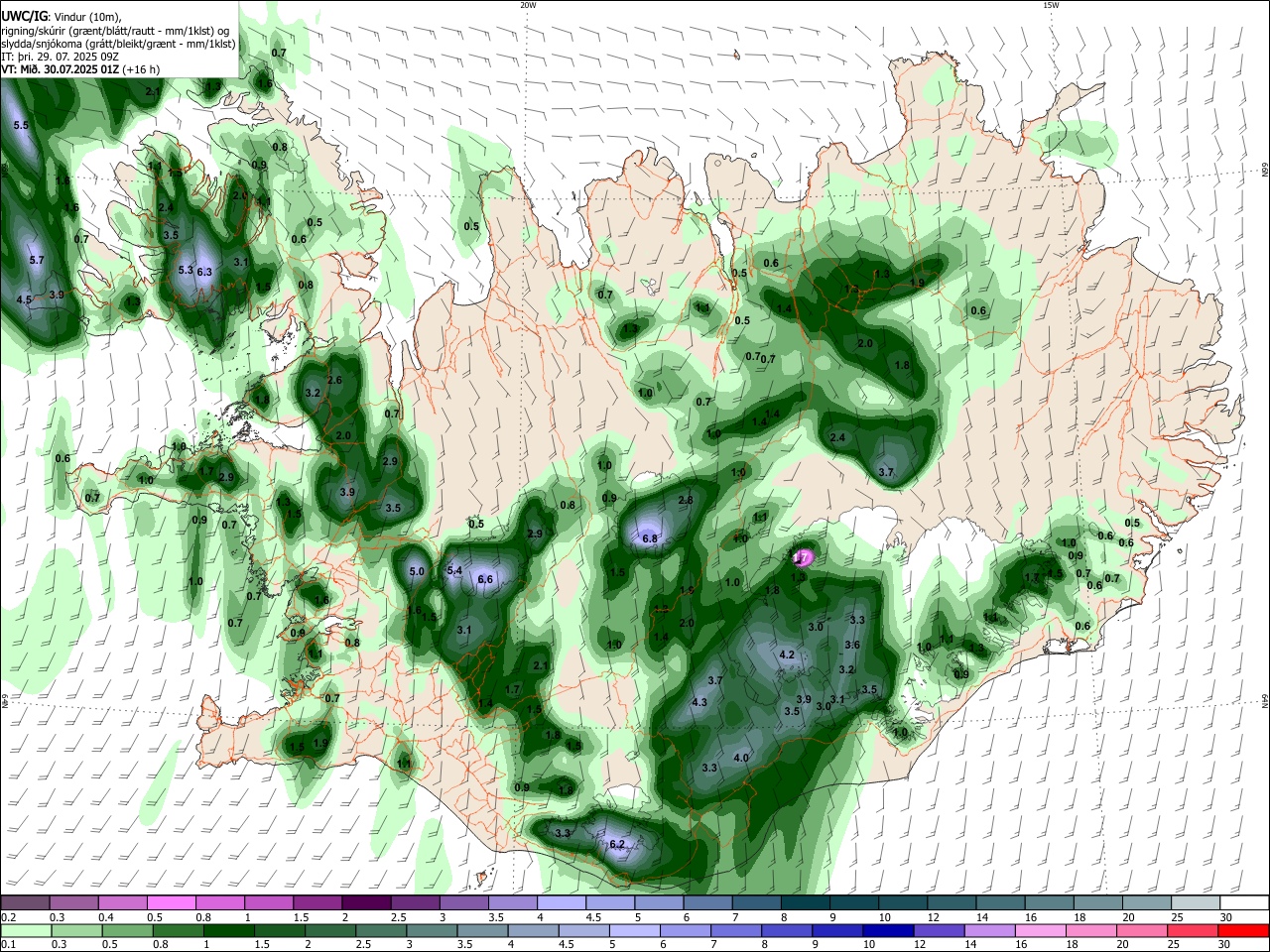This screenshot has width=1270, height=952.
Task: Click the 6.3 value in the Westfjords
Action: [x=205, y=271]
